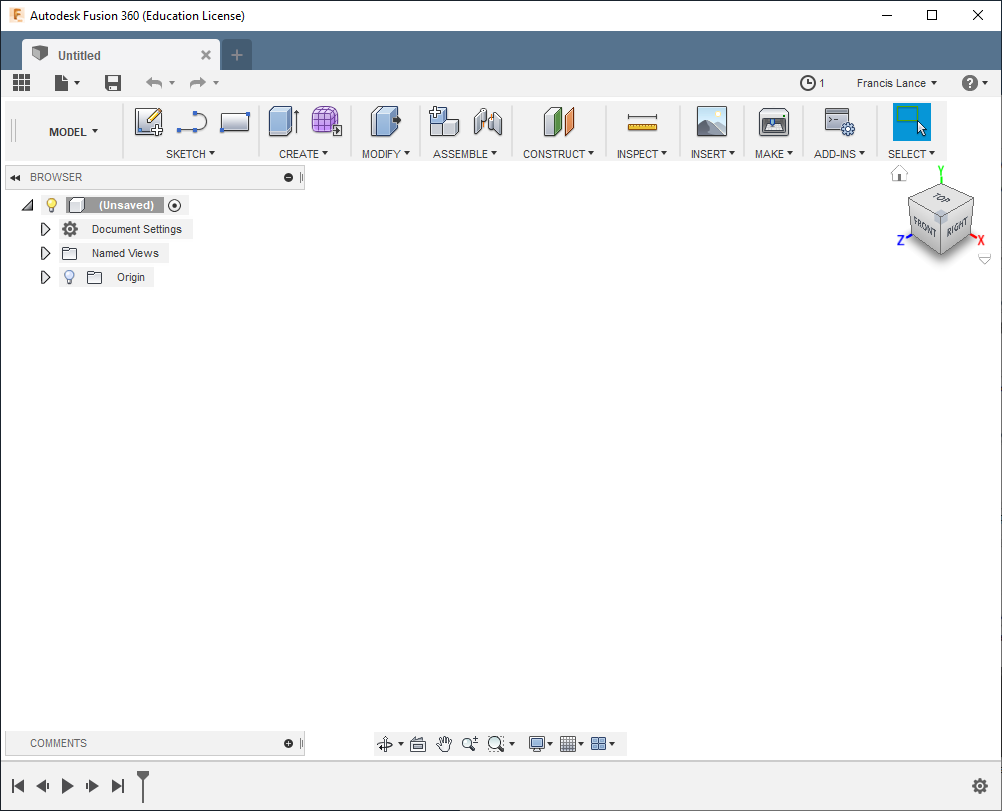
Task: Select the Pan hand tool
Action: point(444,744)
